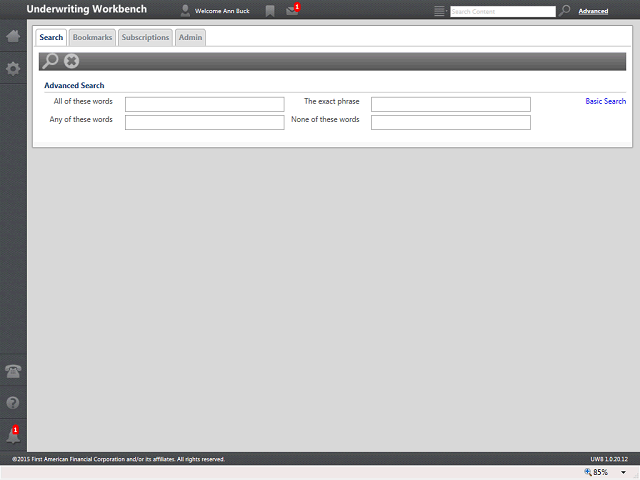
Task: Click the browser zoom magnifier icon
Action: 588,472
